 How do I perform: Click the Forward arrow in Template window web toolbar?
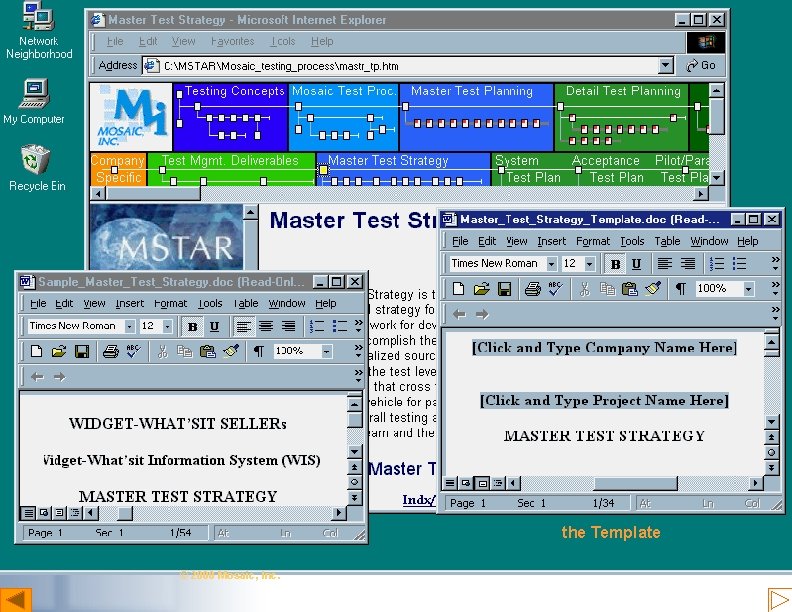coord(482,315)
